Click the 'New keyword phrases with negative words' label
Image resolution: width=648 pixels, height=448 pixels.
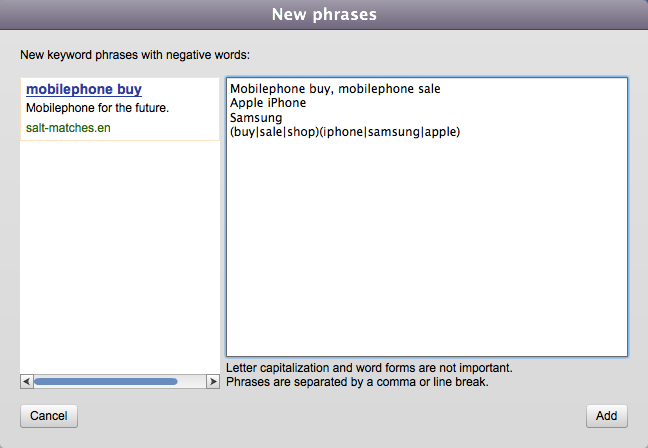point(135,55)
